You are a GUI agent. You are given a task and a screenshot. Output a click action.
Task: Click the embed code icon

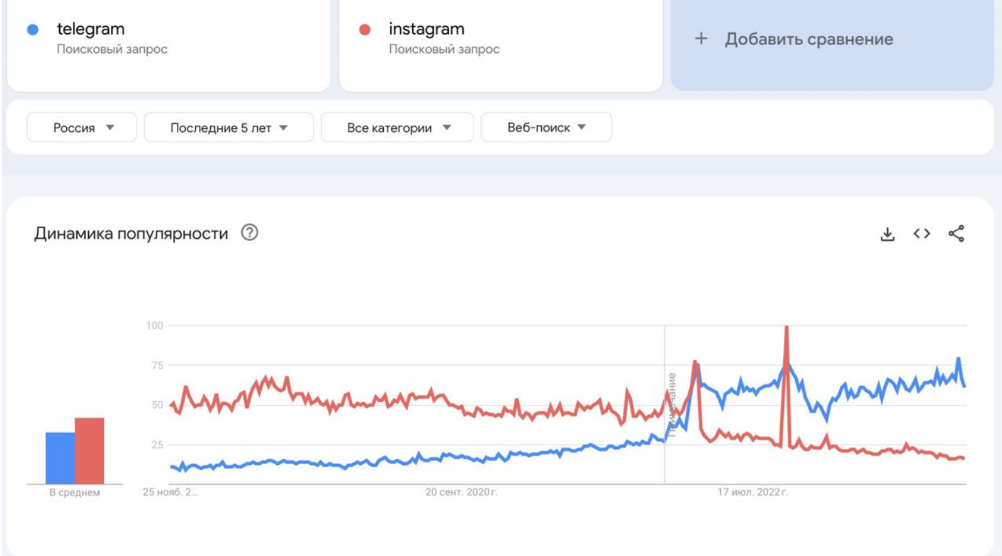click(x=921, y=234)
